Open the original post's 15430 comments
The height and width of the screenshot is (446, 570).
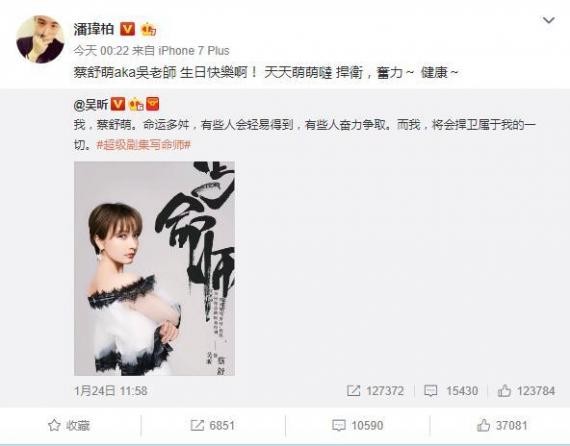(451, 391)
